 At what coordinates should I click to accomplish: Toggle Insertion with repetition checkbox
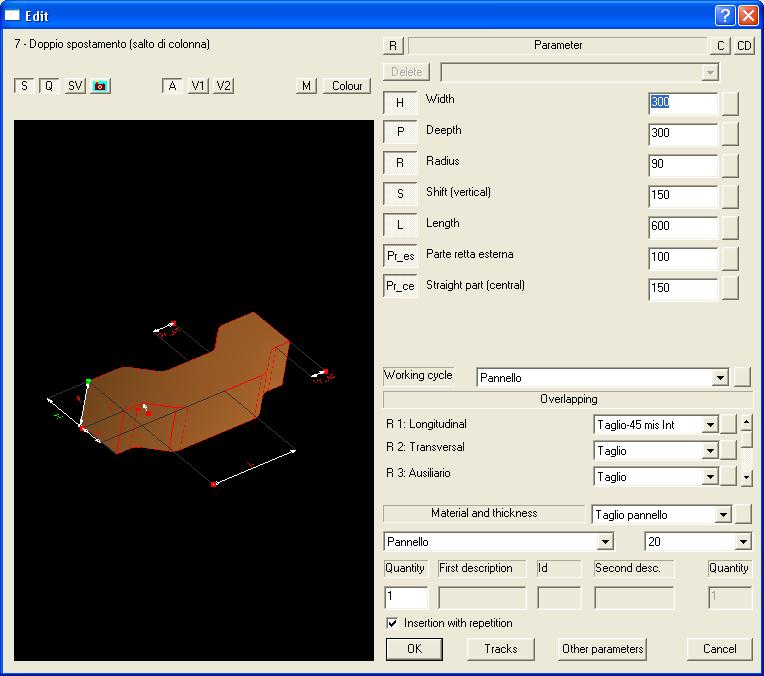(392, 623)
